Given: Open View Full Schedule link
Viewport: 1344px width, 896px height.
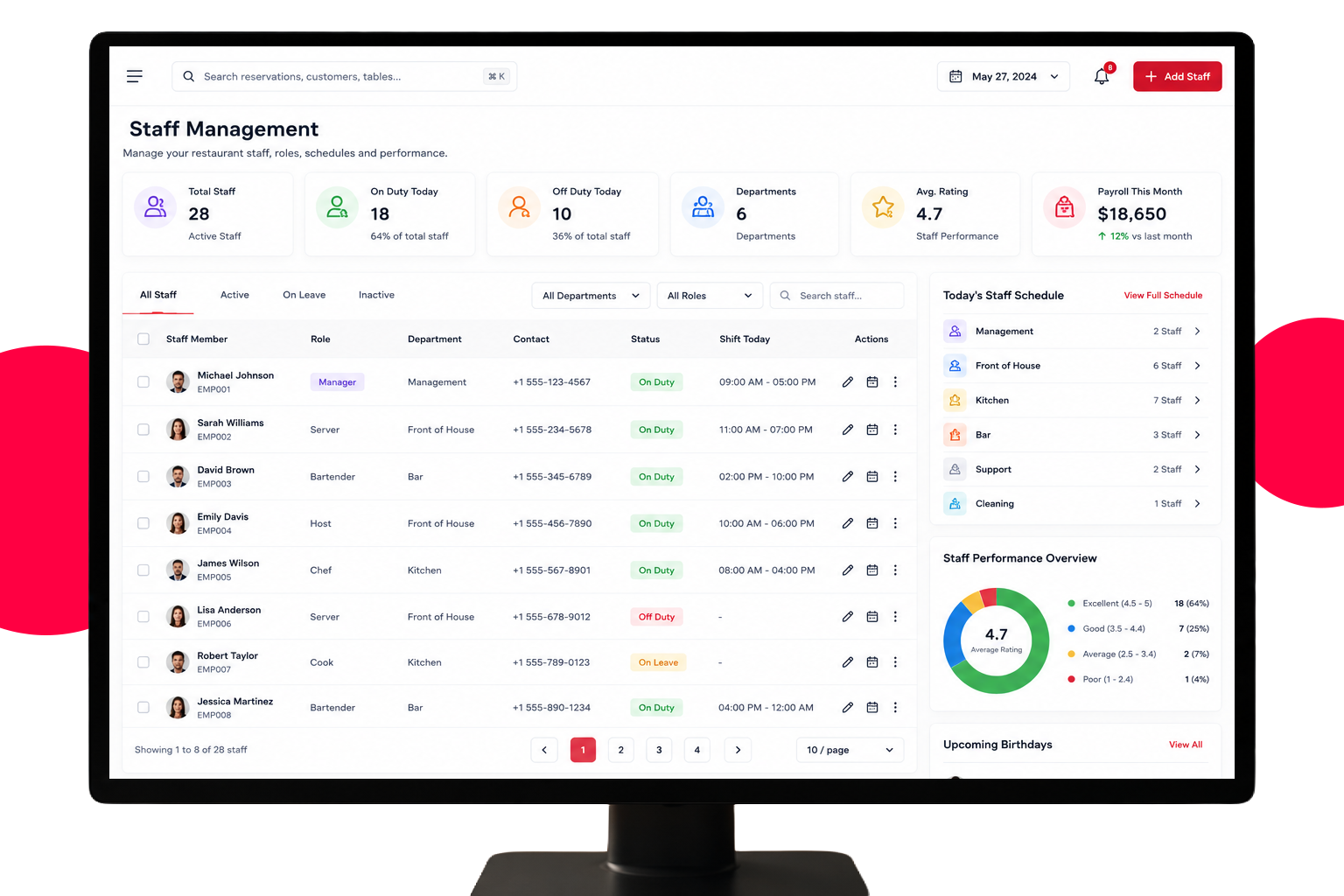Looking at the screenshot, I should coord(1163,296).
